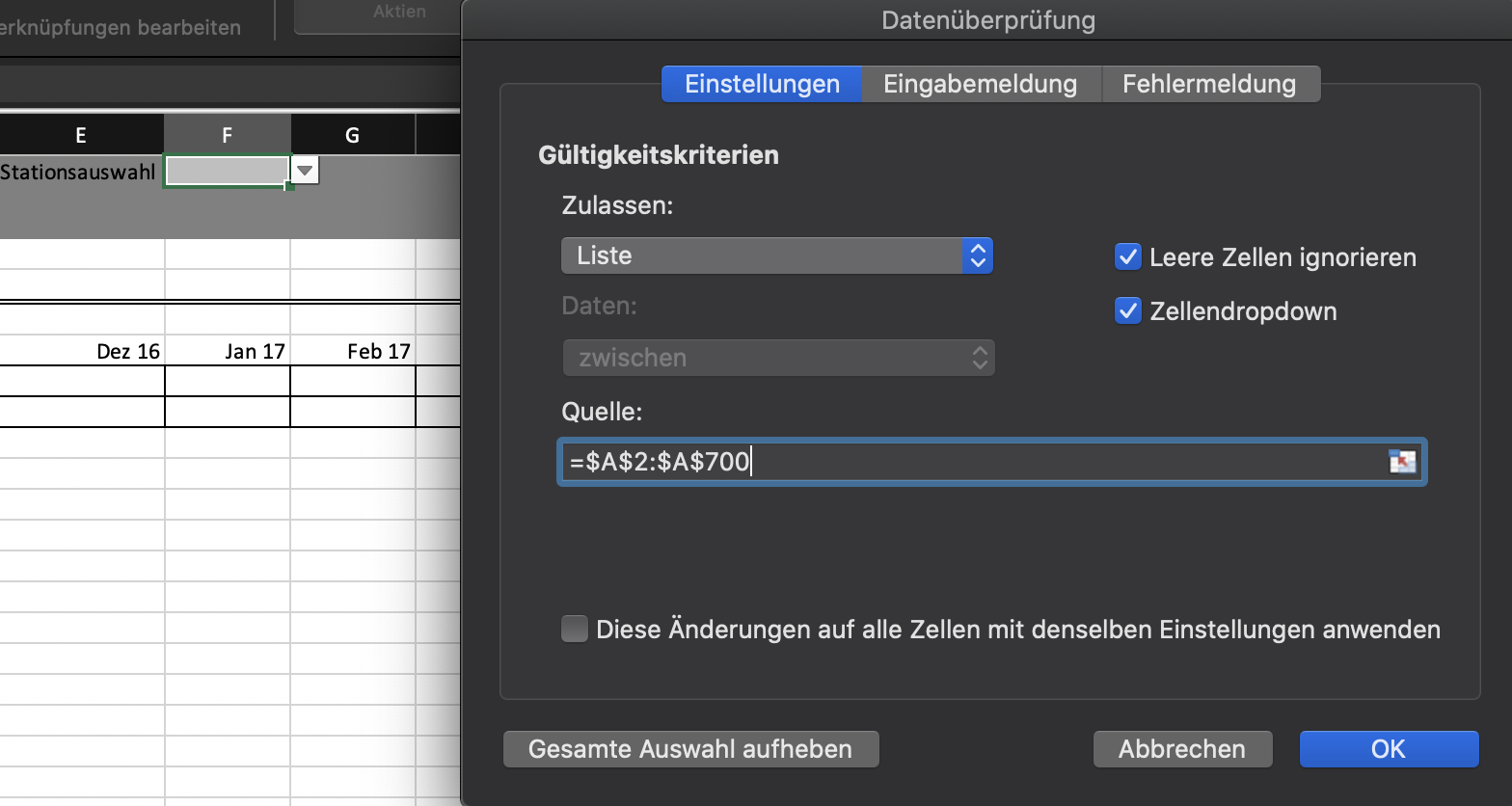Switch to the Fehlermeldung tab
Screen dimensions: 1512x806
[x=1209, y=84]
